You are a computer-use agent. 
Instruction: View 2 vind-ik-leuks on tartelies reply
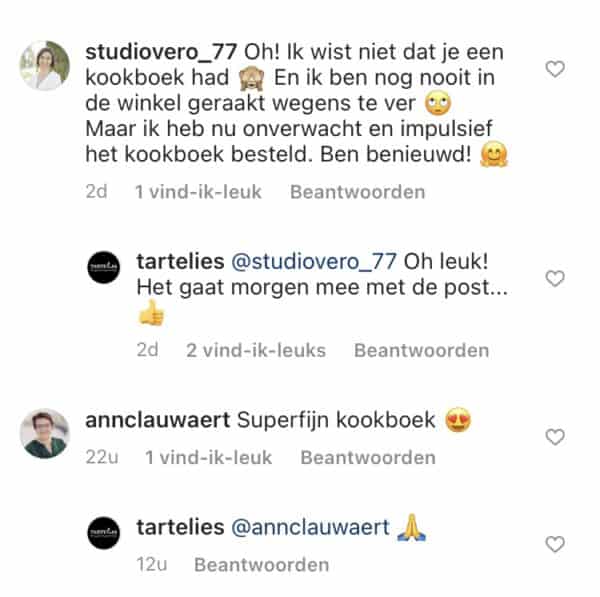pyautogui.click(x=256, y=350)
